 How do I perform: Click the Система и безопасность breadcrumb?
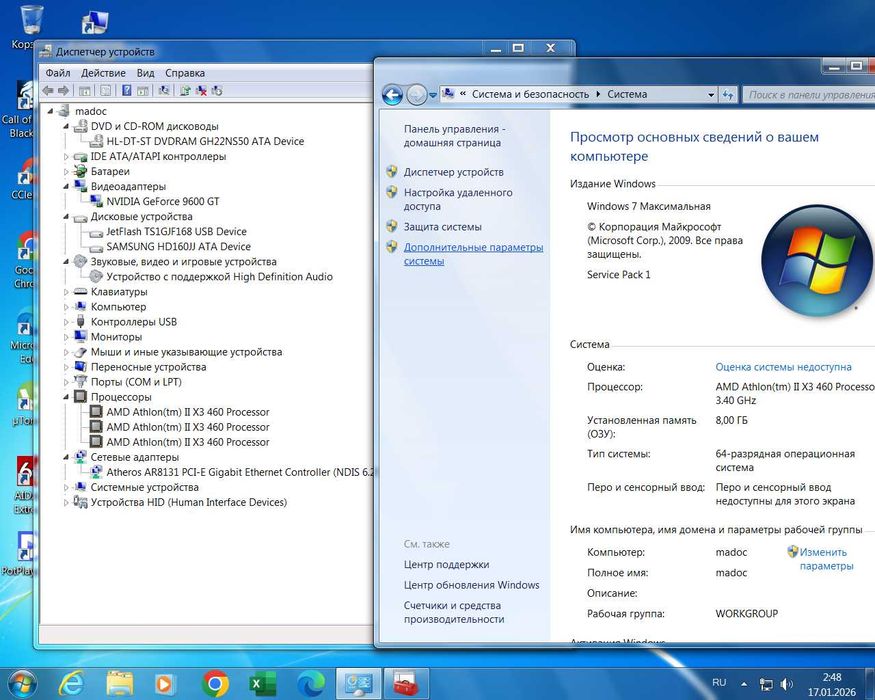(530, 94)
